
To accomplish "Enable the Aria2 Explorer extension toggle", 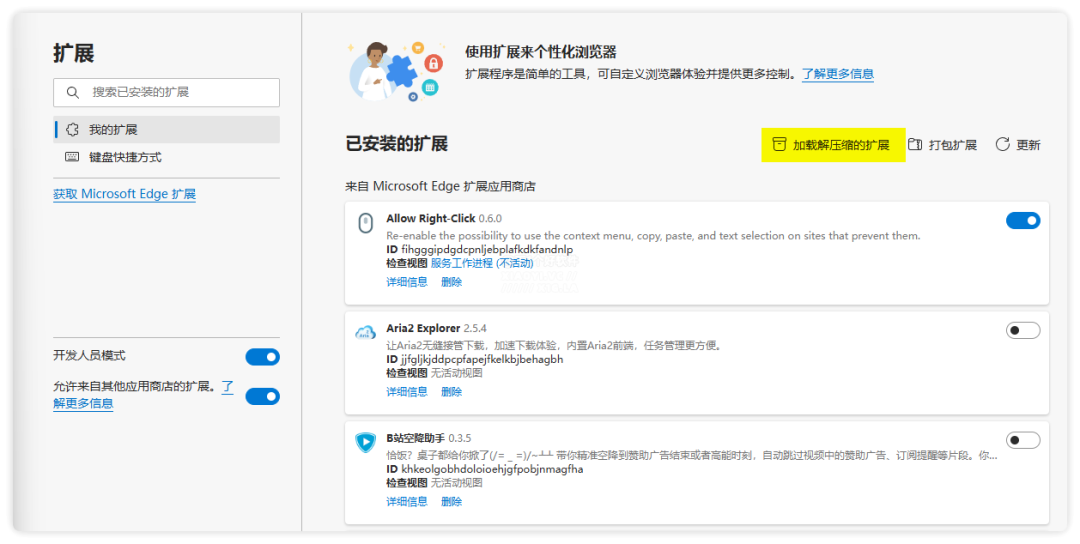I will click(x=1023, y=331).
